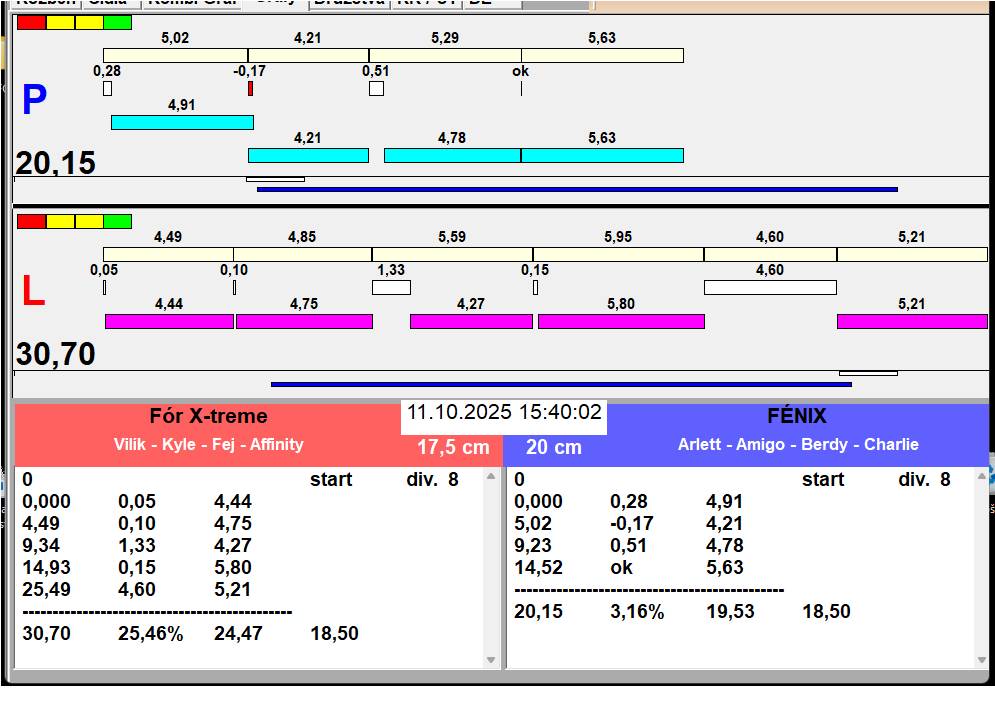Click the cream 5,95 segment in lane L
The height and width of the screenshot is (716, 995).
tap(618, 254)
